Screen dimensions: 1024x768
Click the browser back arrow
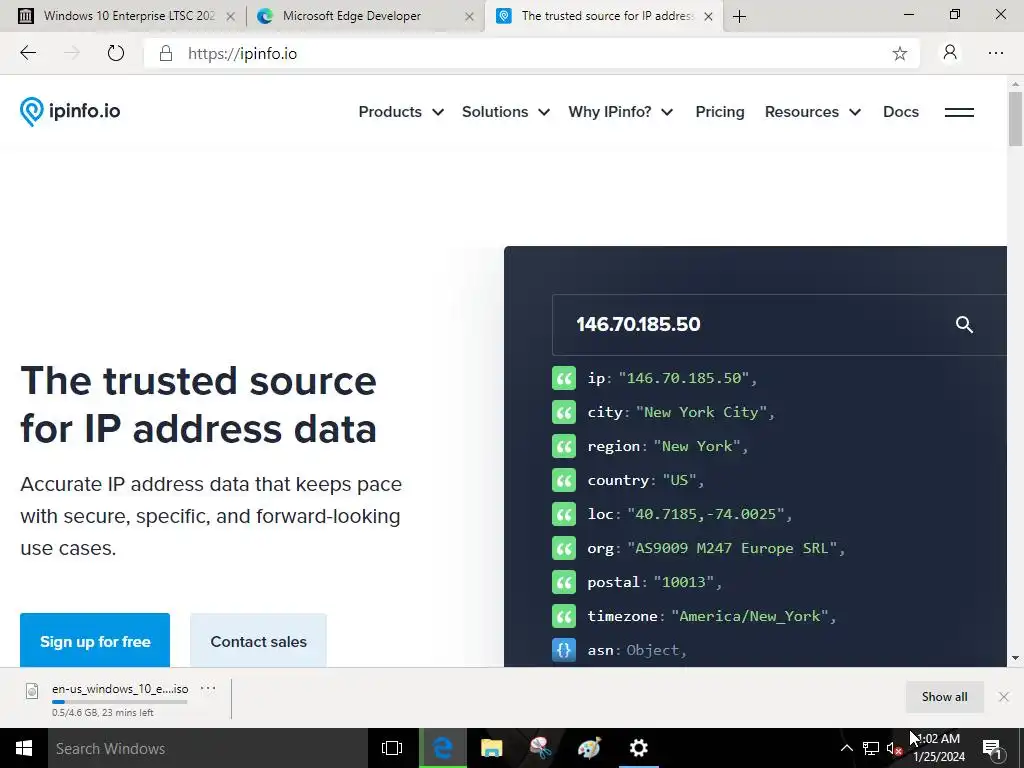pyautogui.click(x=27, y=53)
